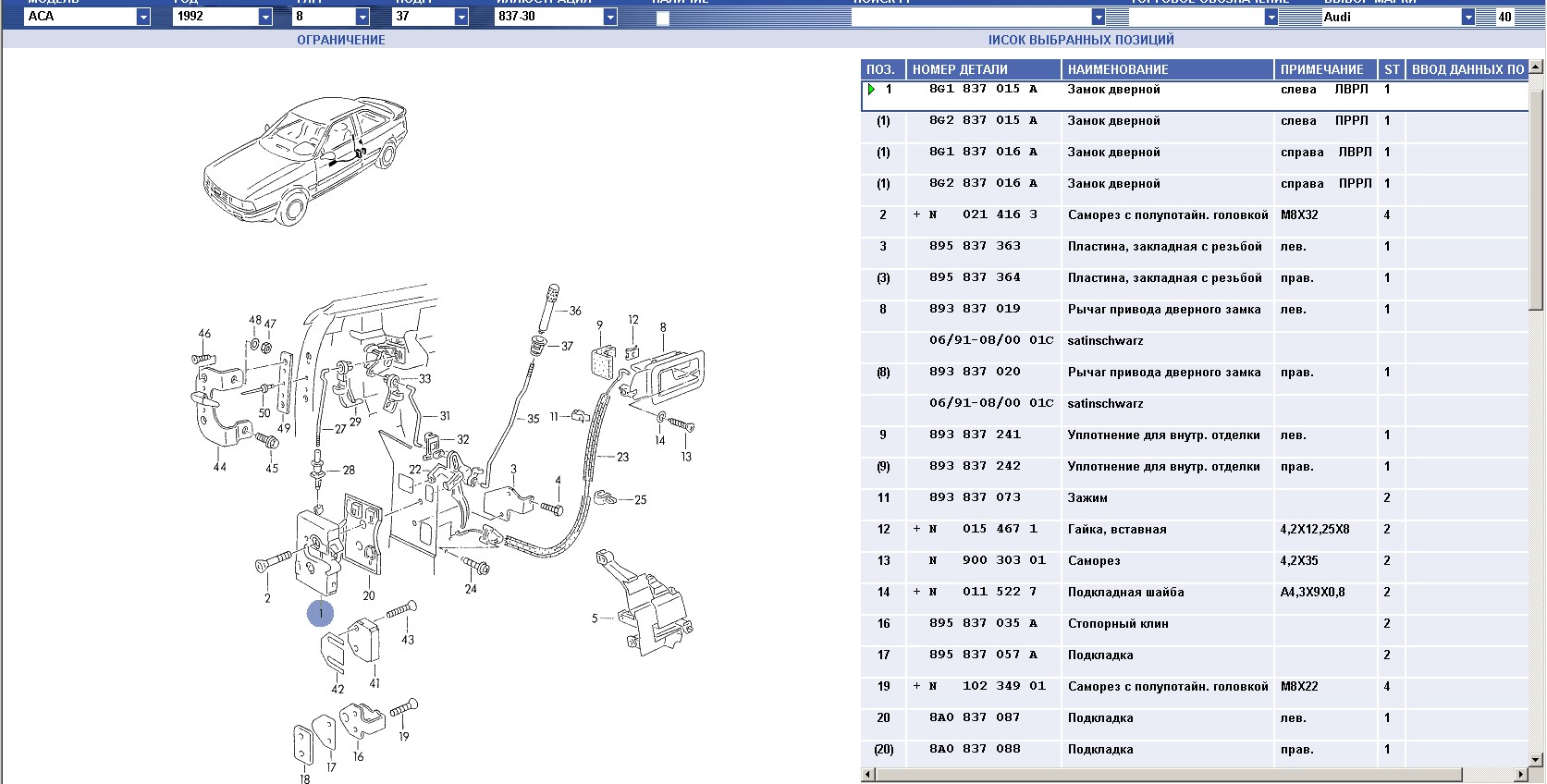Click the Гайка, вставная part name
Viewport: 1547px width, 784px height.
tap(1117, 530)
